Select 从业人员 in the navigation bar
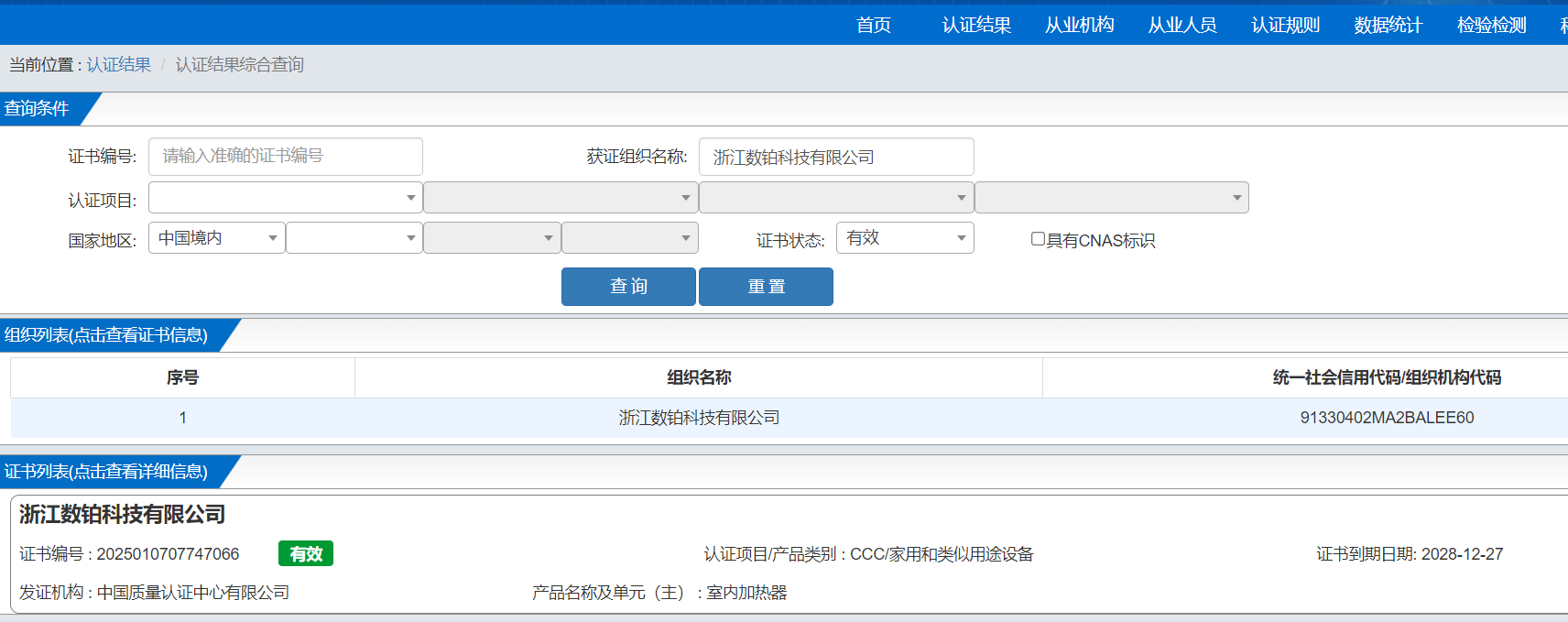The width and height of the screenshot is (1568, 622). pos(1182,25)
